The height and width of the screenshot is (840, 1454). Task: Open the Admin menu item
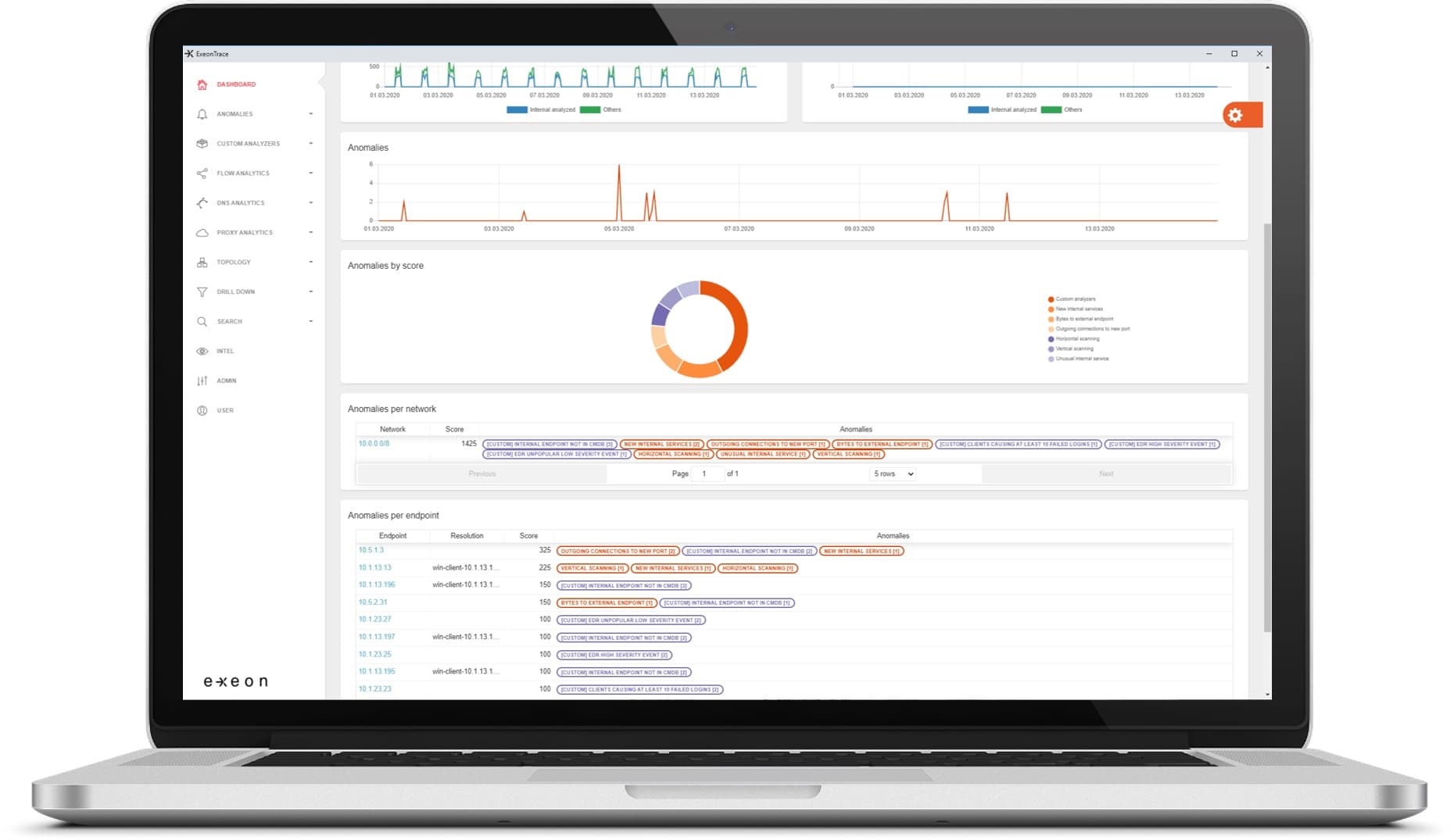[x=226, y=381]
